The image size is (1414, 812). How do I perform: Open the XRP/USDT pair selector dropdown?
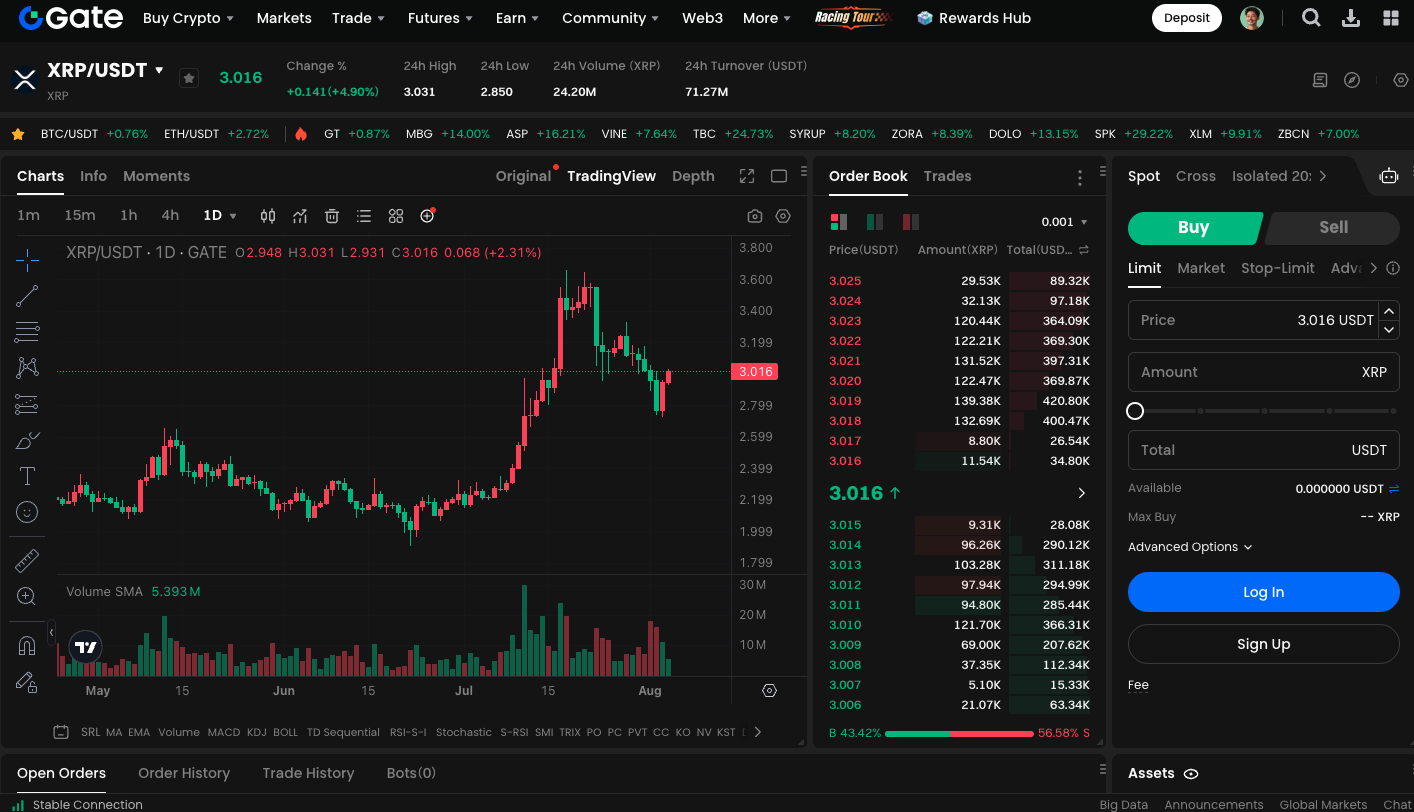[x=159, y=70]
